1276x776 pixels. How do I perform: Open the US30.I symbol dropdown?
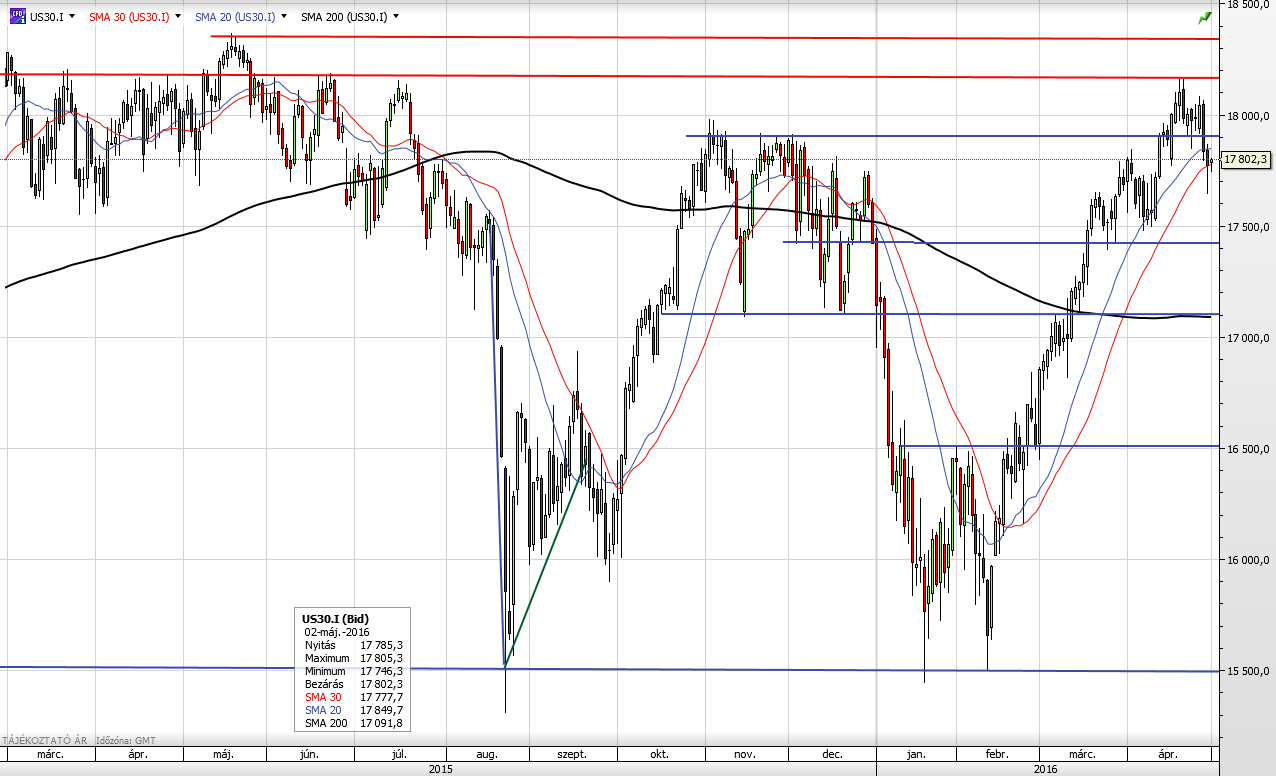[x=72, y=17]
